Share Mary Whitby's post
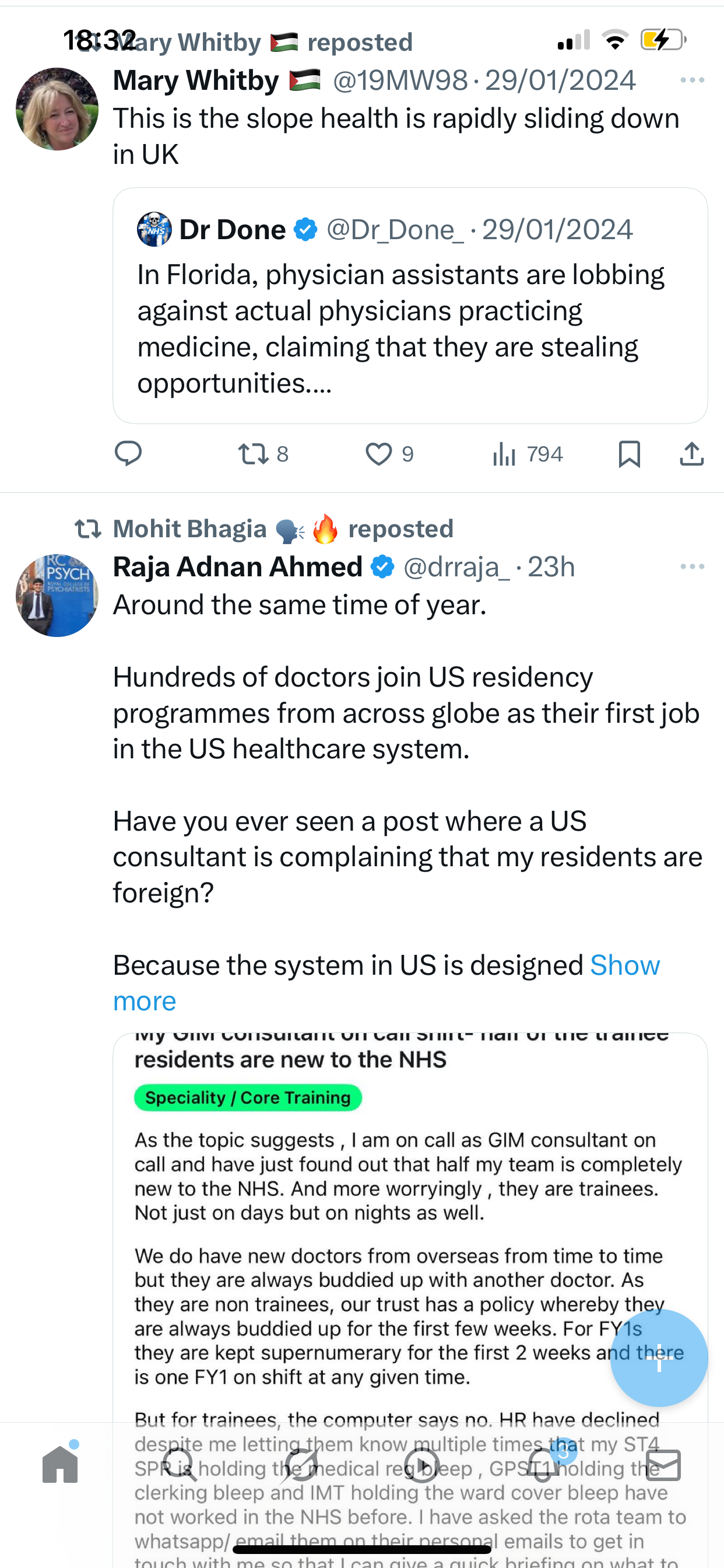 click(692, 454)
